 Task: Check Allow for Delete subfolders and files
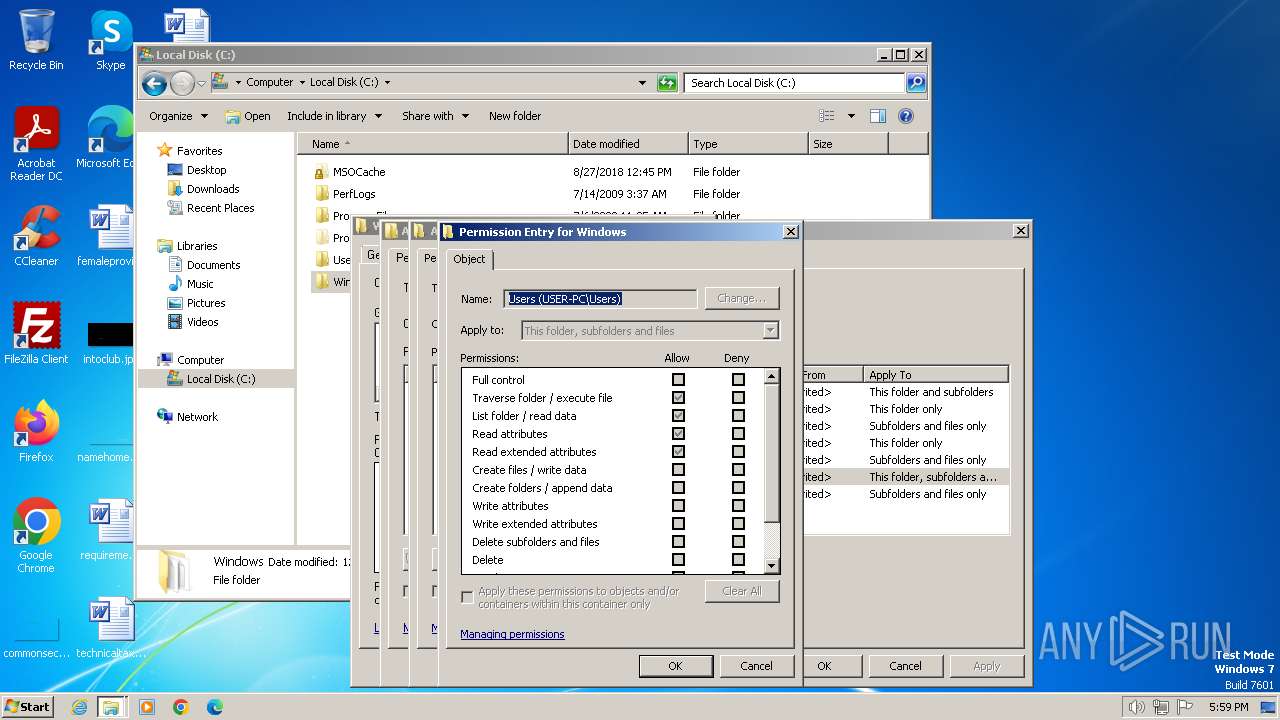pyautogui.click(x=678, y=542)
